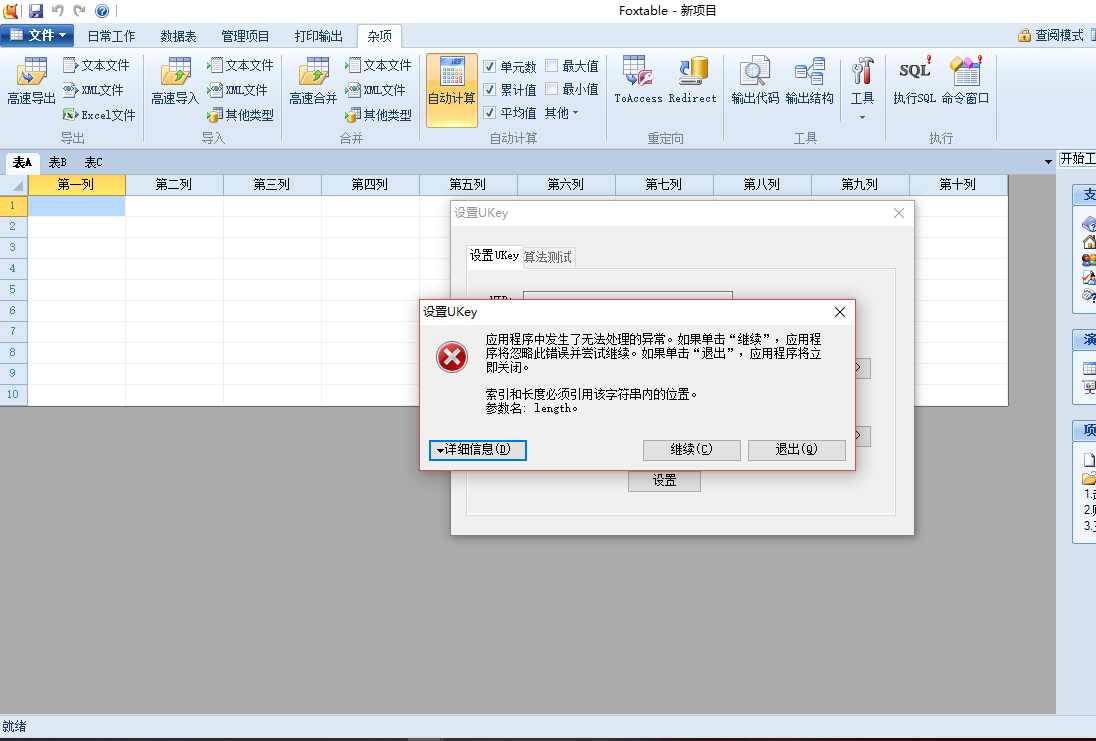
Task: Uncheck the 累计值 checkbox
Action: (x=489, y=89)
